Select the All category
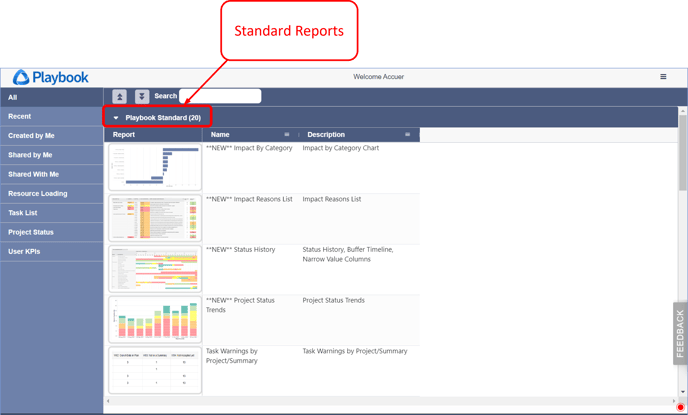The image size is (688, 415). (x=52, y=97)
